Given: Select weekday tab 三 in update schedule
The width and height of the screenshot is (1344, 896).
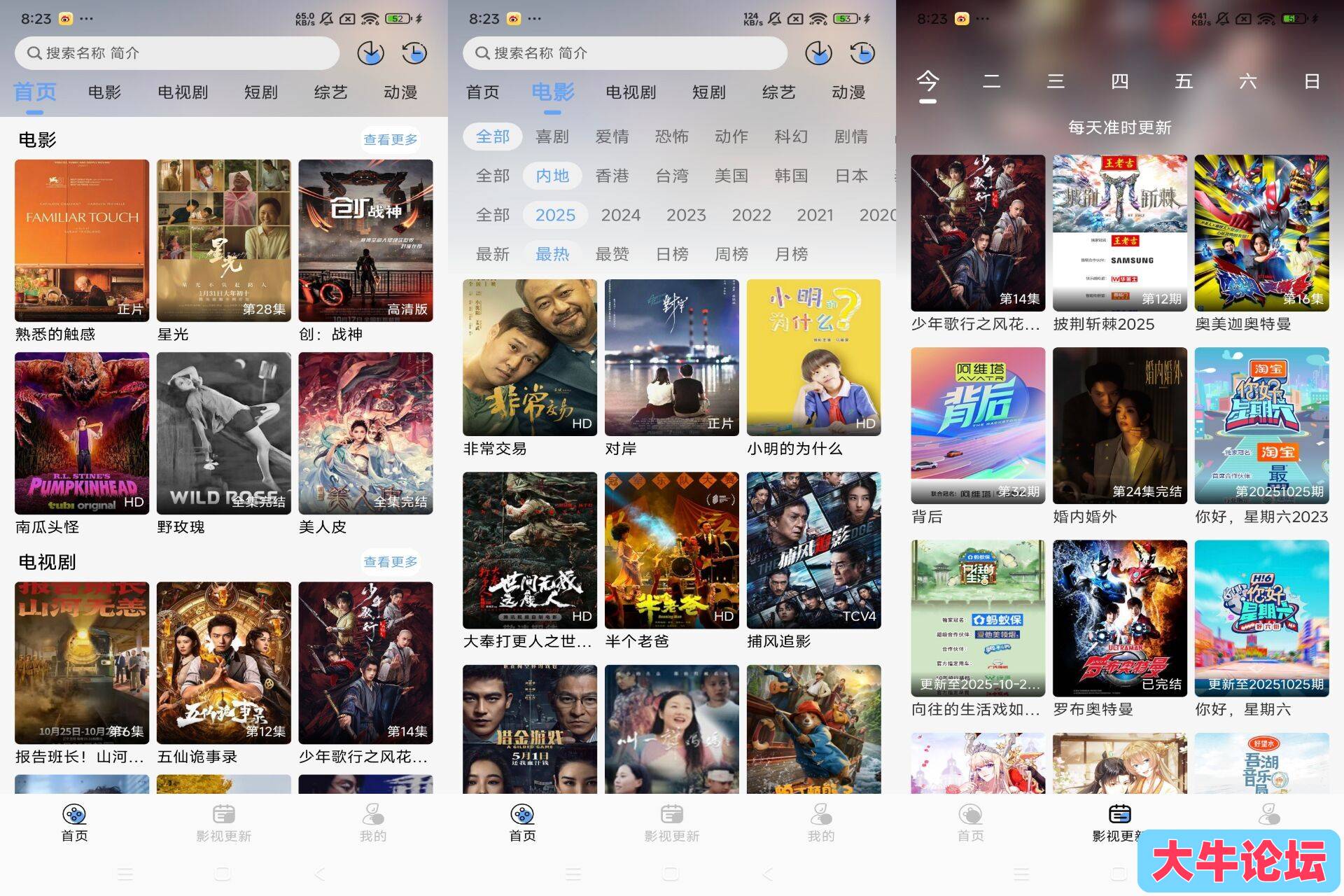Looking at the screenshot, I should coord(1055,82).
